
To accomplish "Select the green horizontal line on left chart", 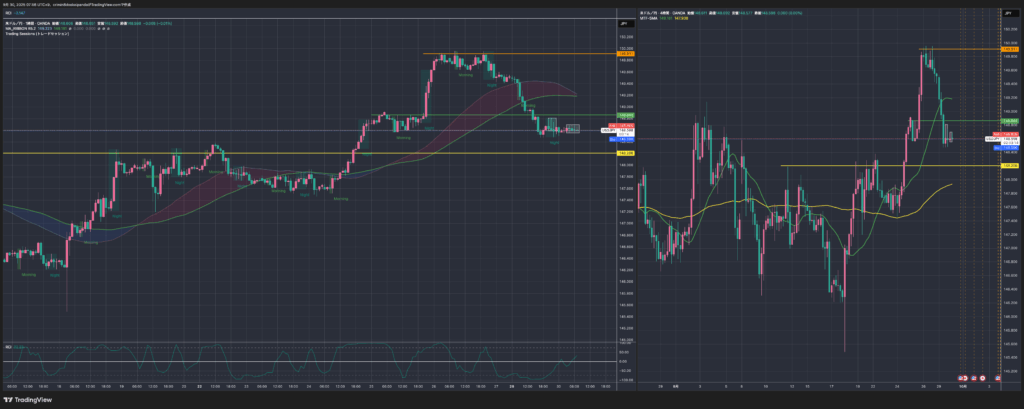I will point(560,115).
